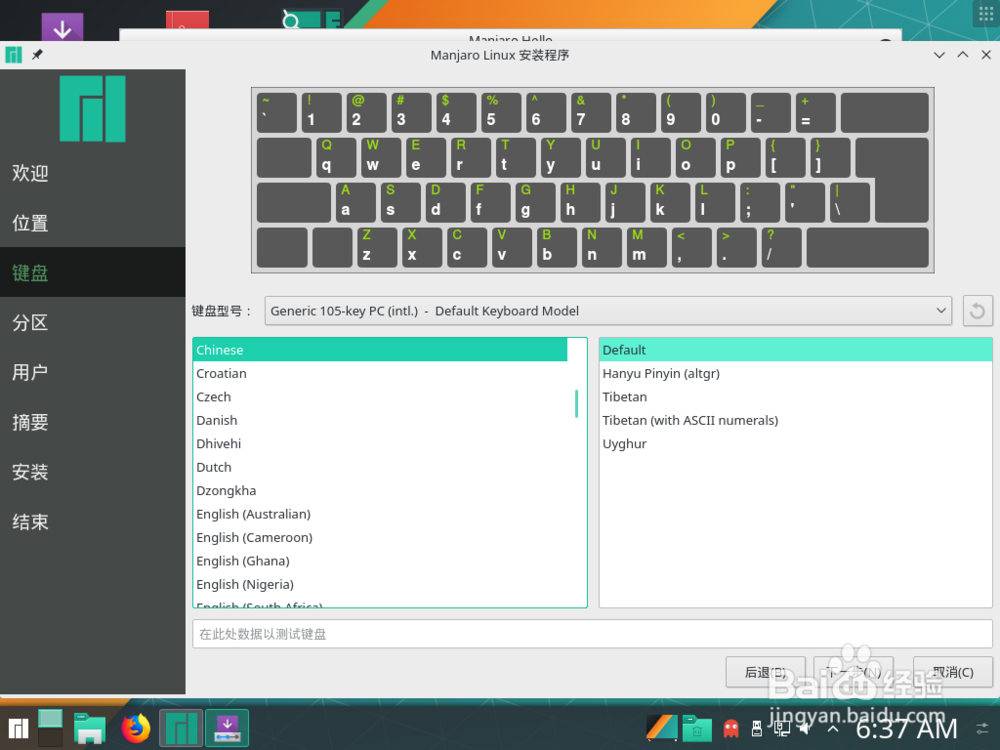Screen dimensions: 1000x750
Task: Open the panel settings icon at the taskbar end
Action: (983, 728)
